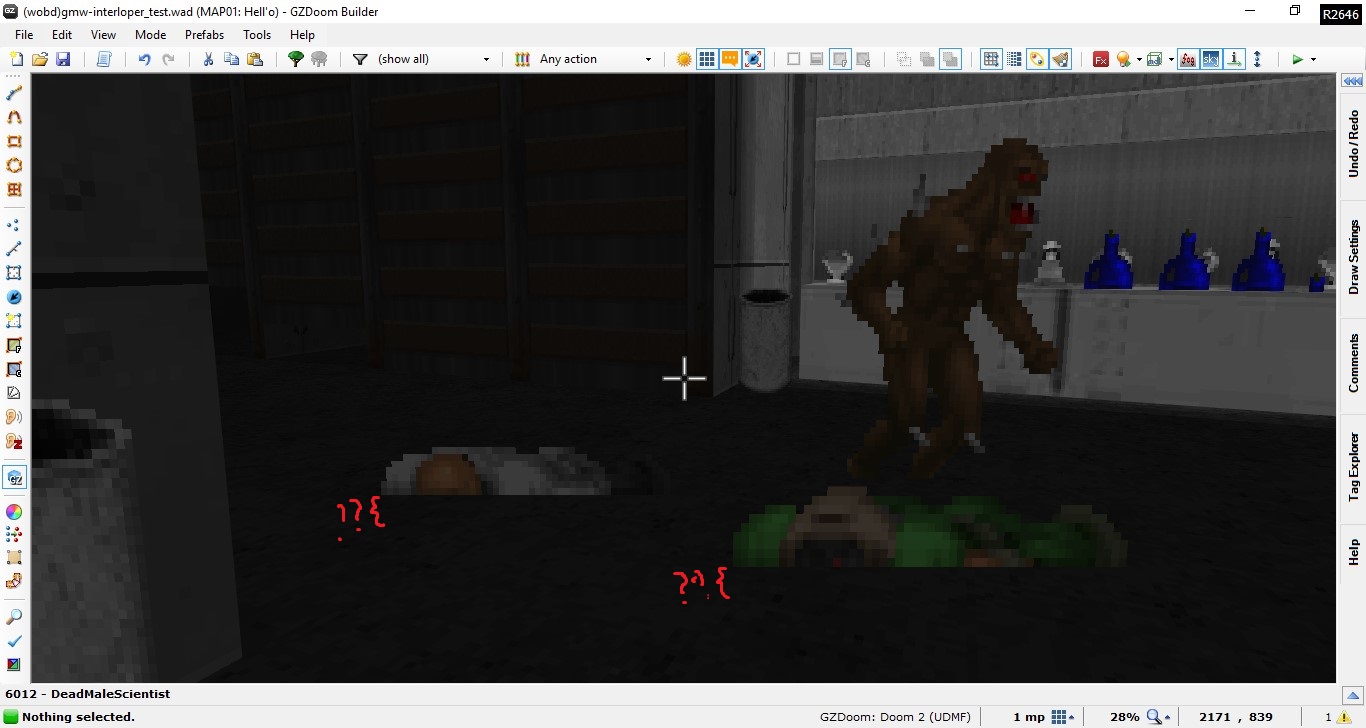This screenshot has width=1366, height=728.
Task: Click the linedef color presets icon
Action: coord(521,59)
